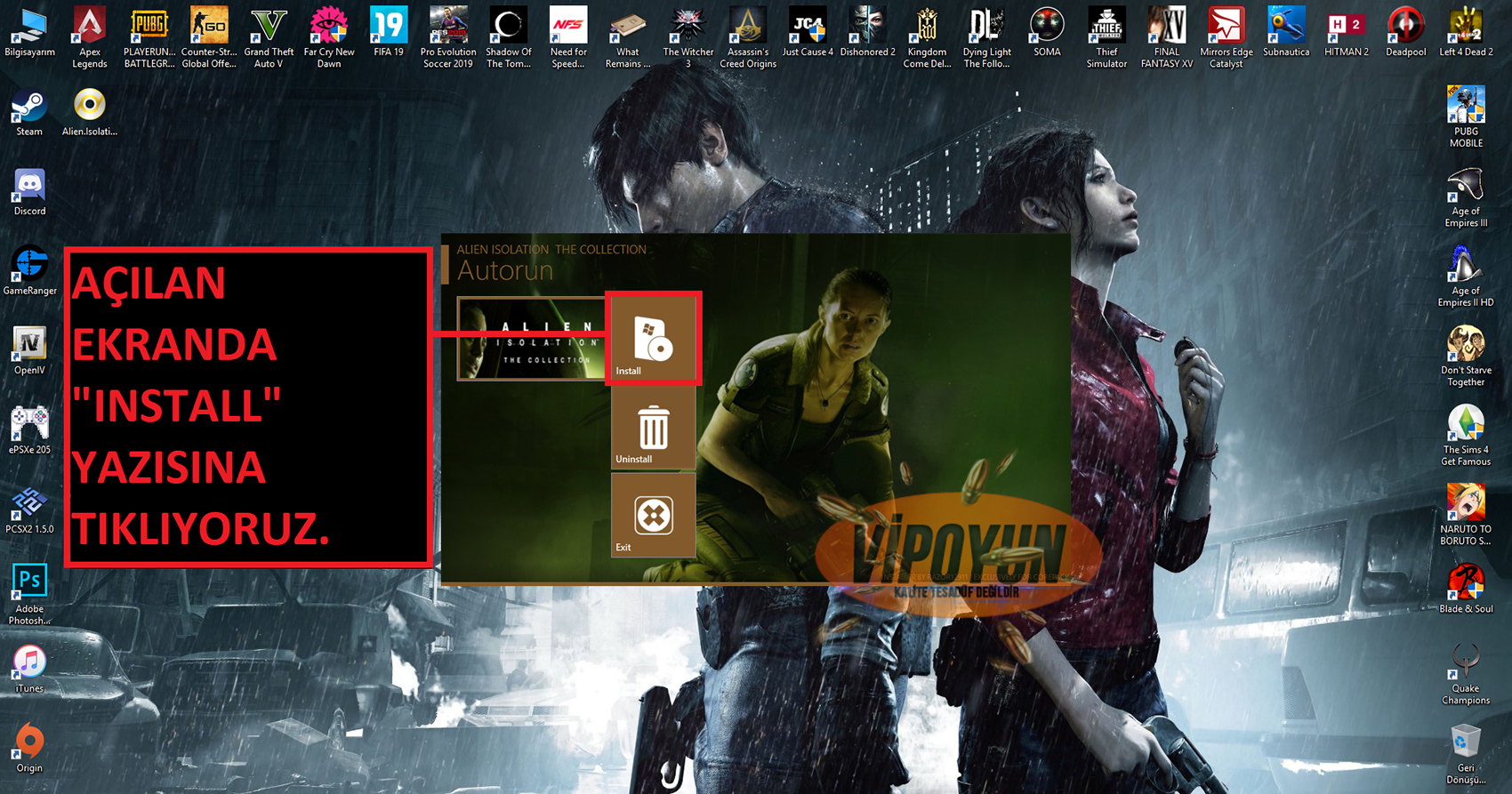Select the OpenIV desktop icon
Screen dimensions: 1512x794
point(29,350)
